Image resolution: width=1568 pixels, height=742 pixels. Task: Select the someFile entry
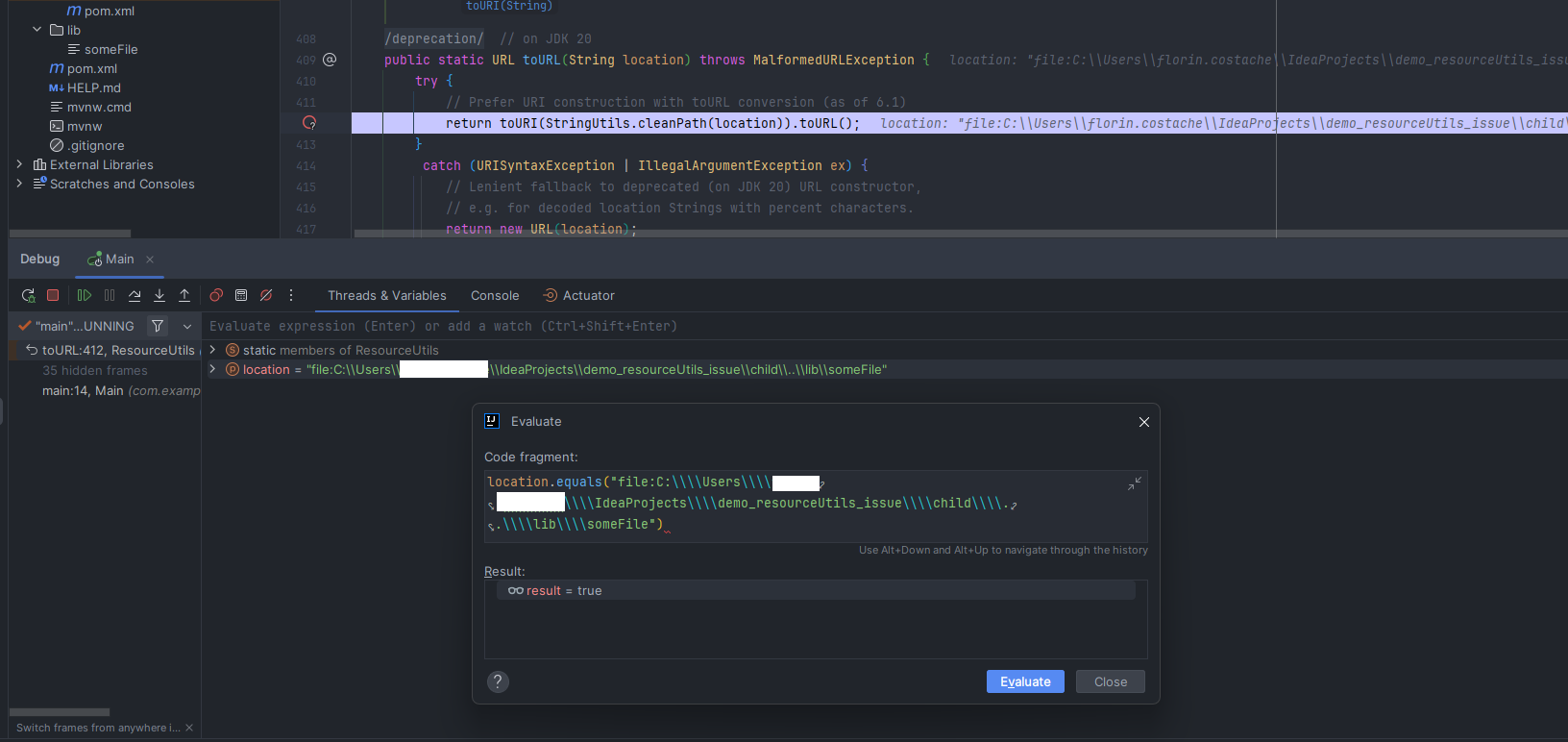(x=103, y=49)
